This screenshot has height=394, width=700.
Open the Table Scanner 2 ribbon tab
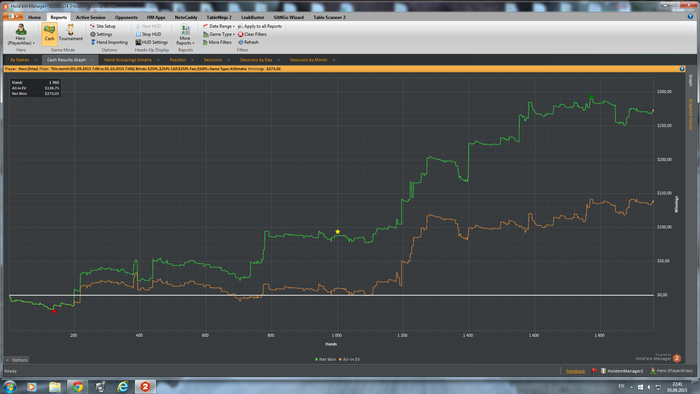point(329,17)
